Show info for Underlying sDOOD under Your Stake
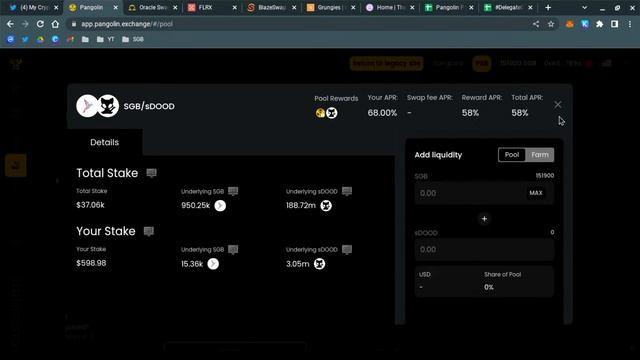The image size is (640, 360). pos(347,250)
